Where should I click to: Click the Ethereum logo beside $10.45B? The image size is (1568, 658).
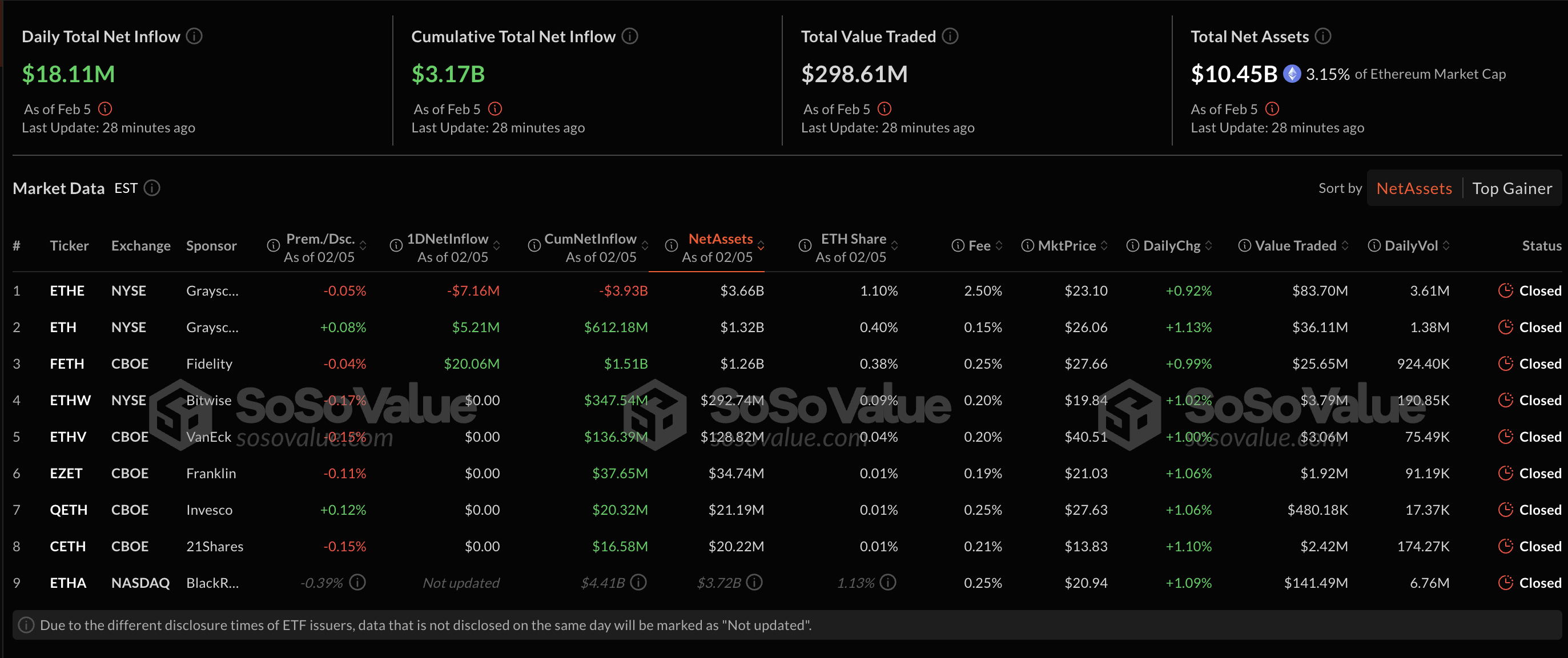(1292, 74)
